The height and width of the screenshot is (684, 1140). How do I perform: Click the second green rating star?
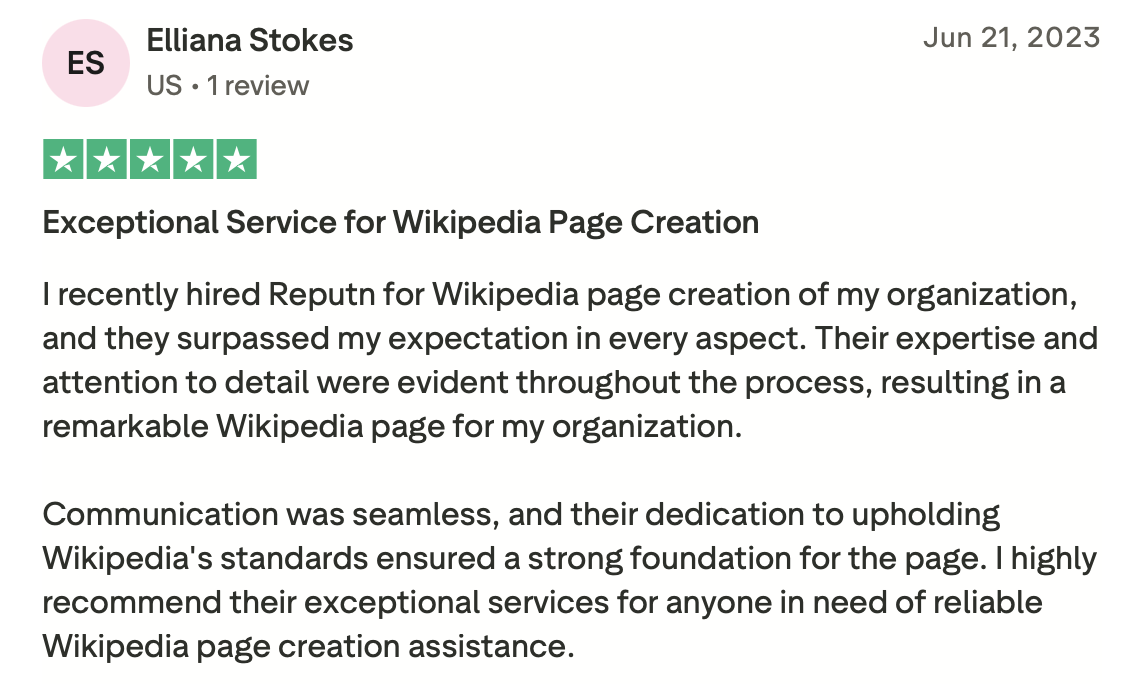(x=106, y=160)
